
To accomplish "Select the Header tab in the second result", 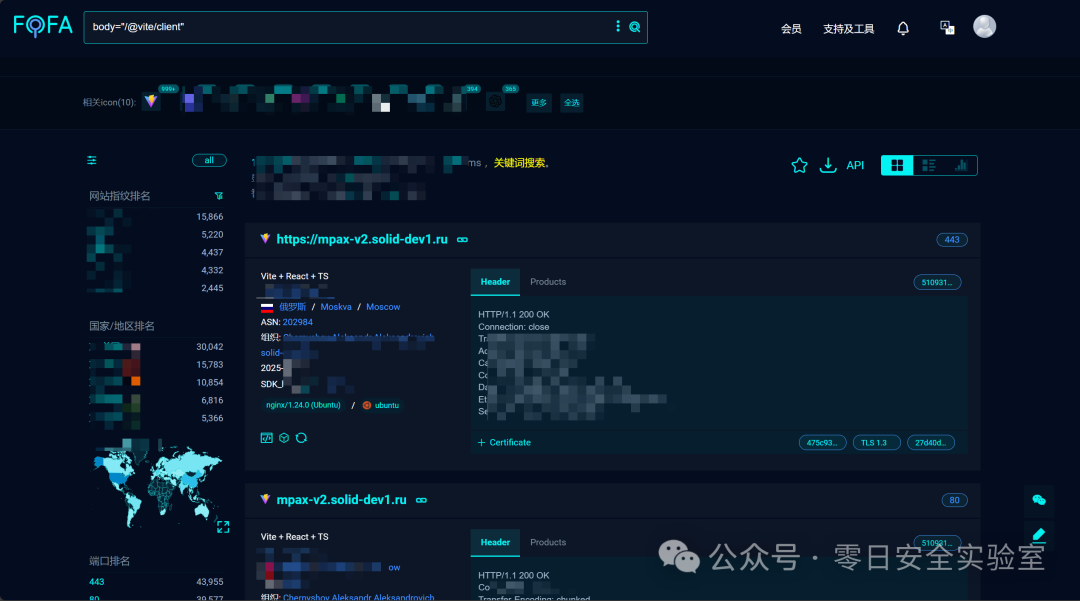I will pyautogui.click(x=495, y=542).
